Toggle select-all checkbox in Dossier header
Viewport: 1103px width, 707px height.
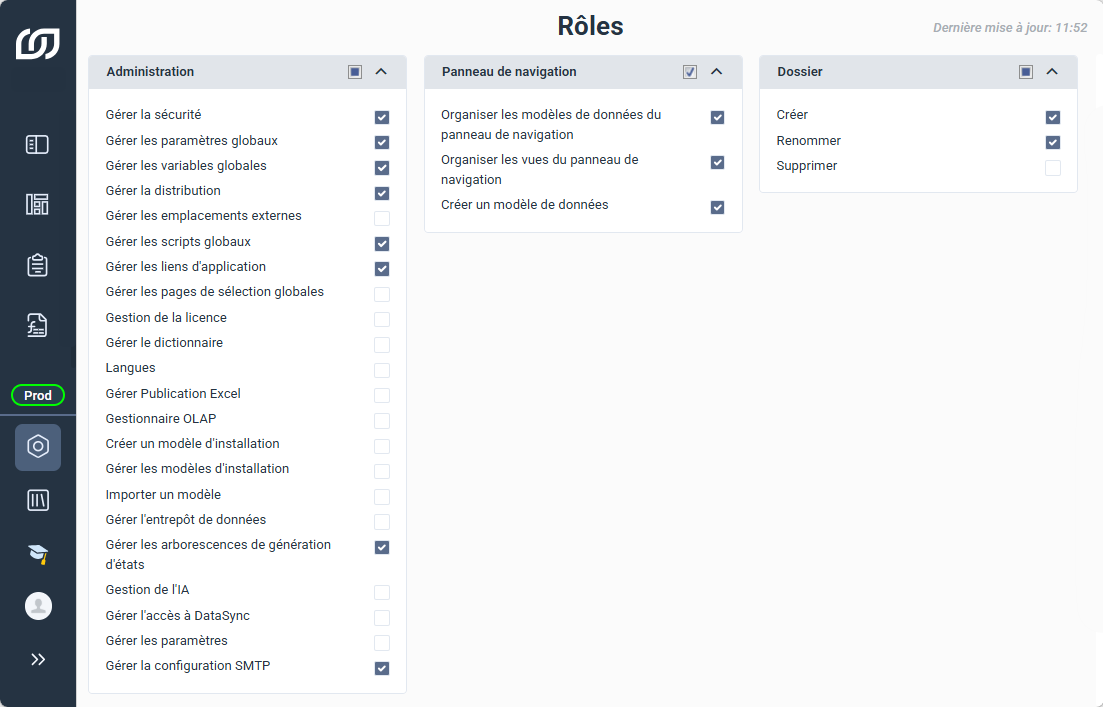pos(1026,72)
